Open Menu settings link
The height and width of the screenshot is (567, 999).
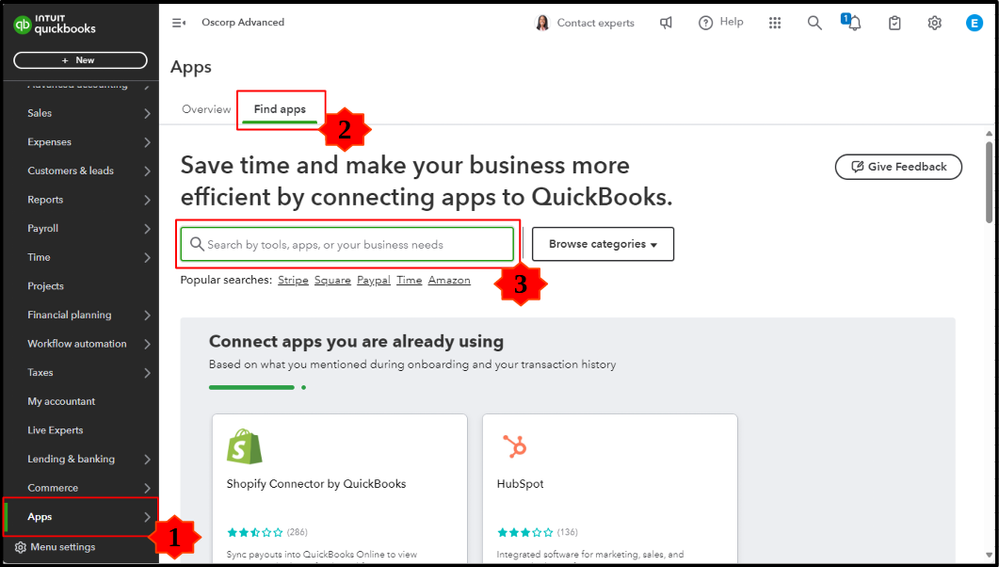tap(63, 547)
